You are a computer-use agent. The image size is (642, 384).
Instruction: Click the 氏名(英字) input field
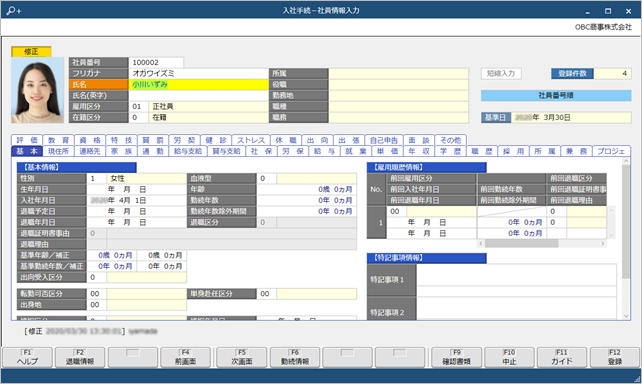pos(199,96)
